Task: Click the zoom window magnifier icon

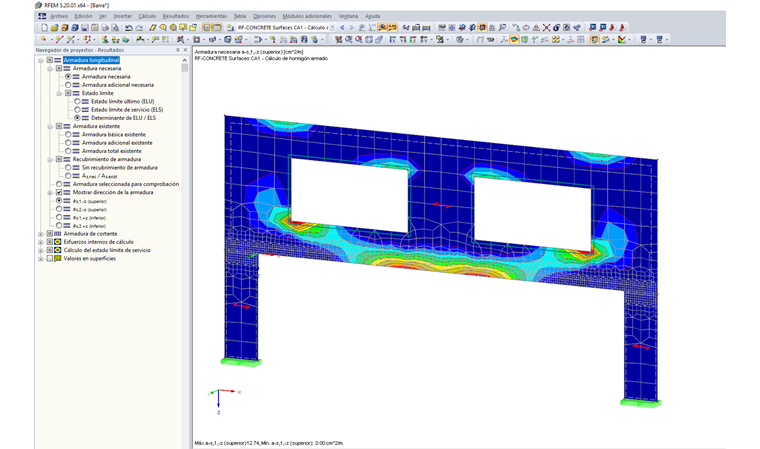Action: 349,40
